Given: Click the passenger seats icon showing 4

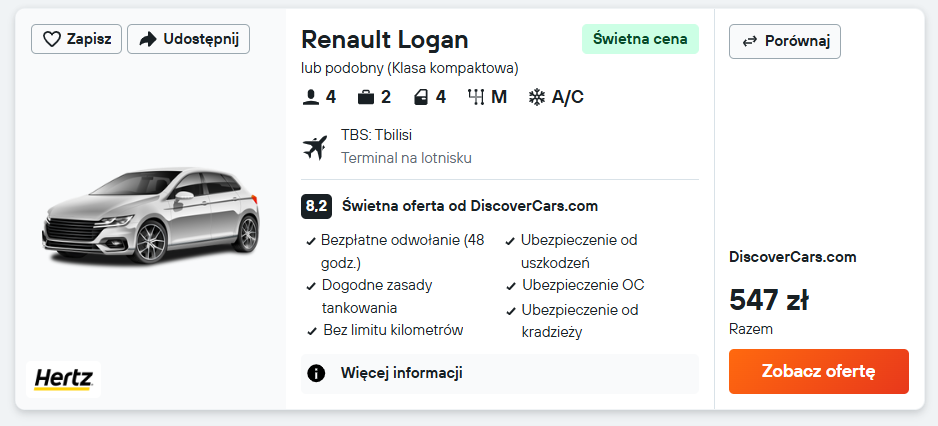Looking at the screenshot, I should click(x=310, y=97).
